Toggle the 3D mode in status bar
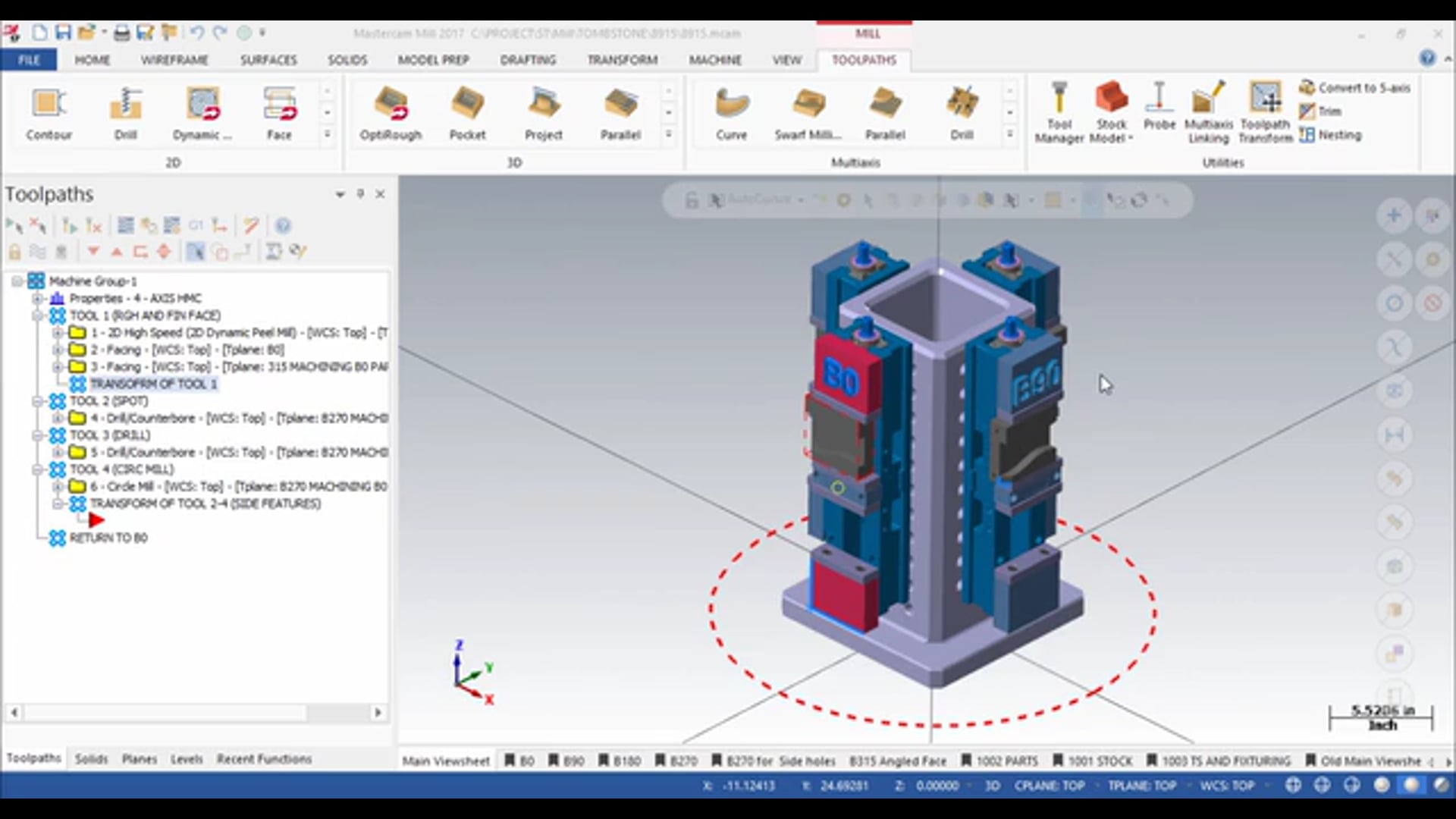Screen dimensions: 1456x819 pyautogui.click(x=992, y=786)
